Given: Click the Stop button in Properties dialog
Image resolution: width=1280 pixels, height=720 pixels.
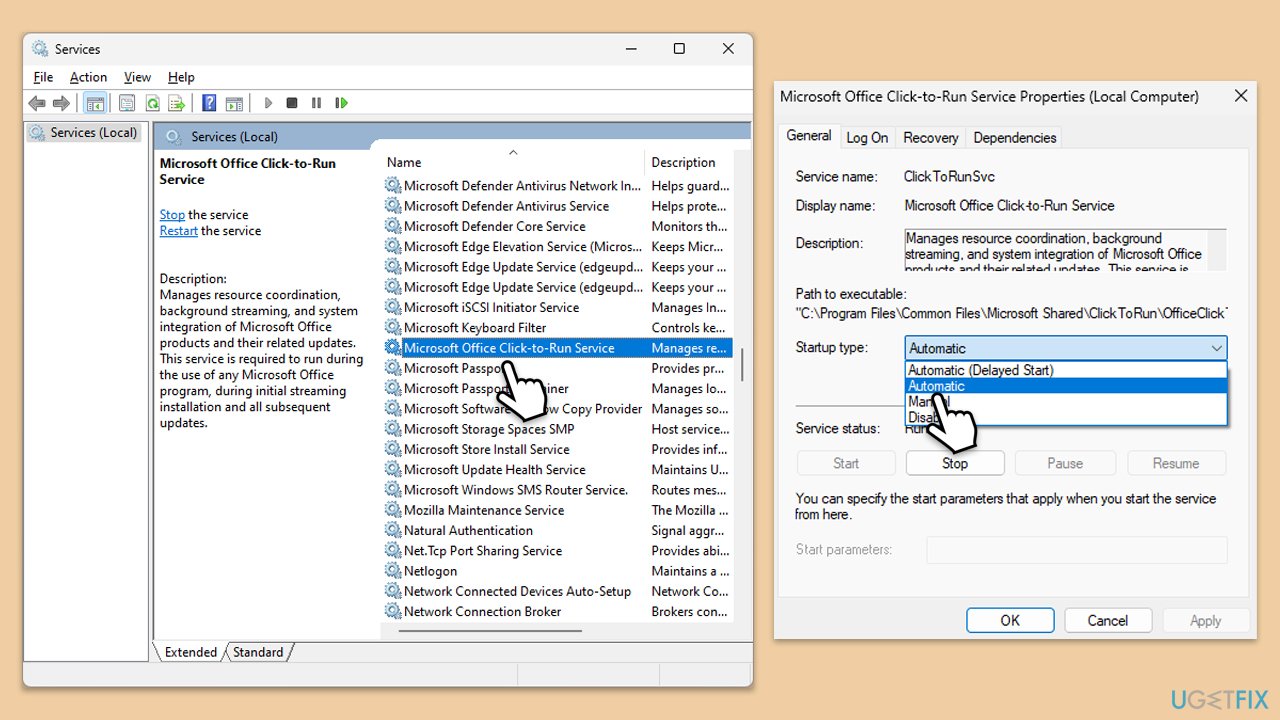Looking at the screenshot, I should 955,463.
